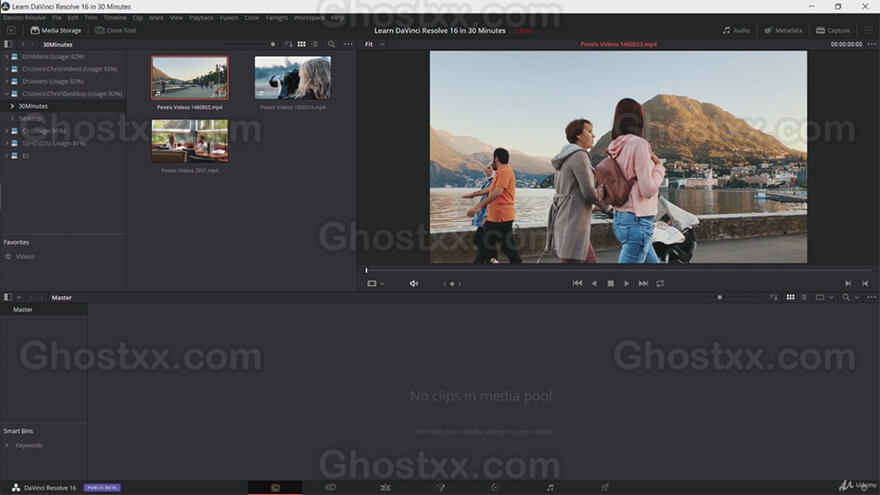The image size is (880, 495).
Task: Open the Deliver rocket page icon
Action: click(605, 488)
